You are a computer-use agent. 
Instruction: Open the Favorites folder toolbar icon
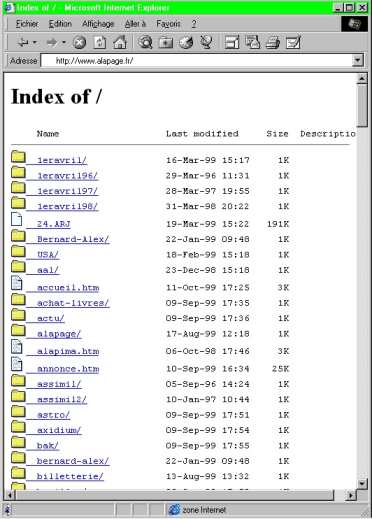click(x=166, y=43)
